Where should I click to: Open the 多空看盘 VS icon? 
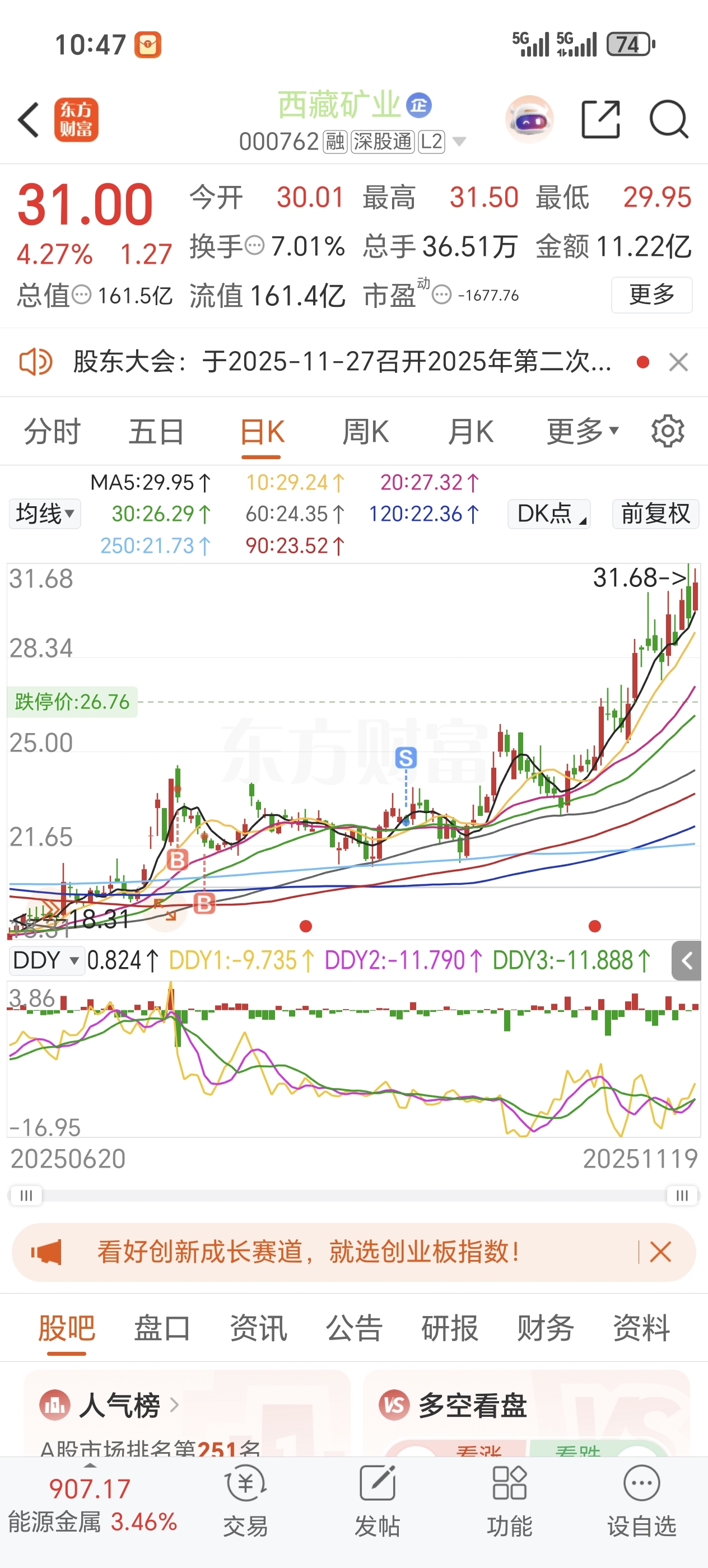394,1405
